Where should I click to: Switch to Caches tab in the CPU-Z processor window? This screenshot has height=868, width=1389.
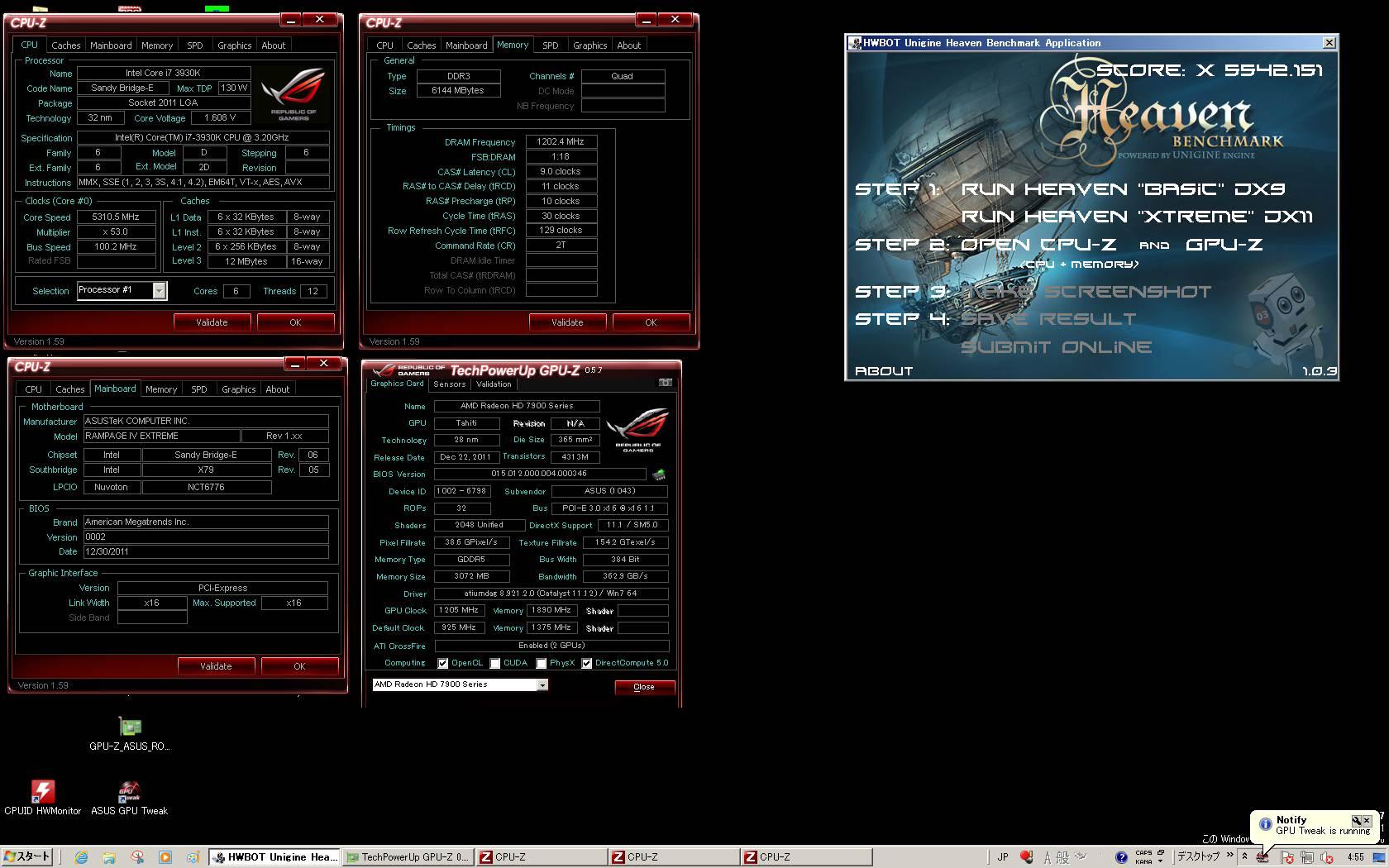pyautogui.click(x=66, y=45)
